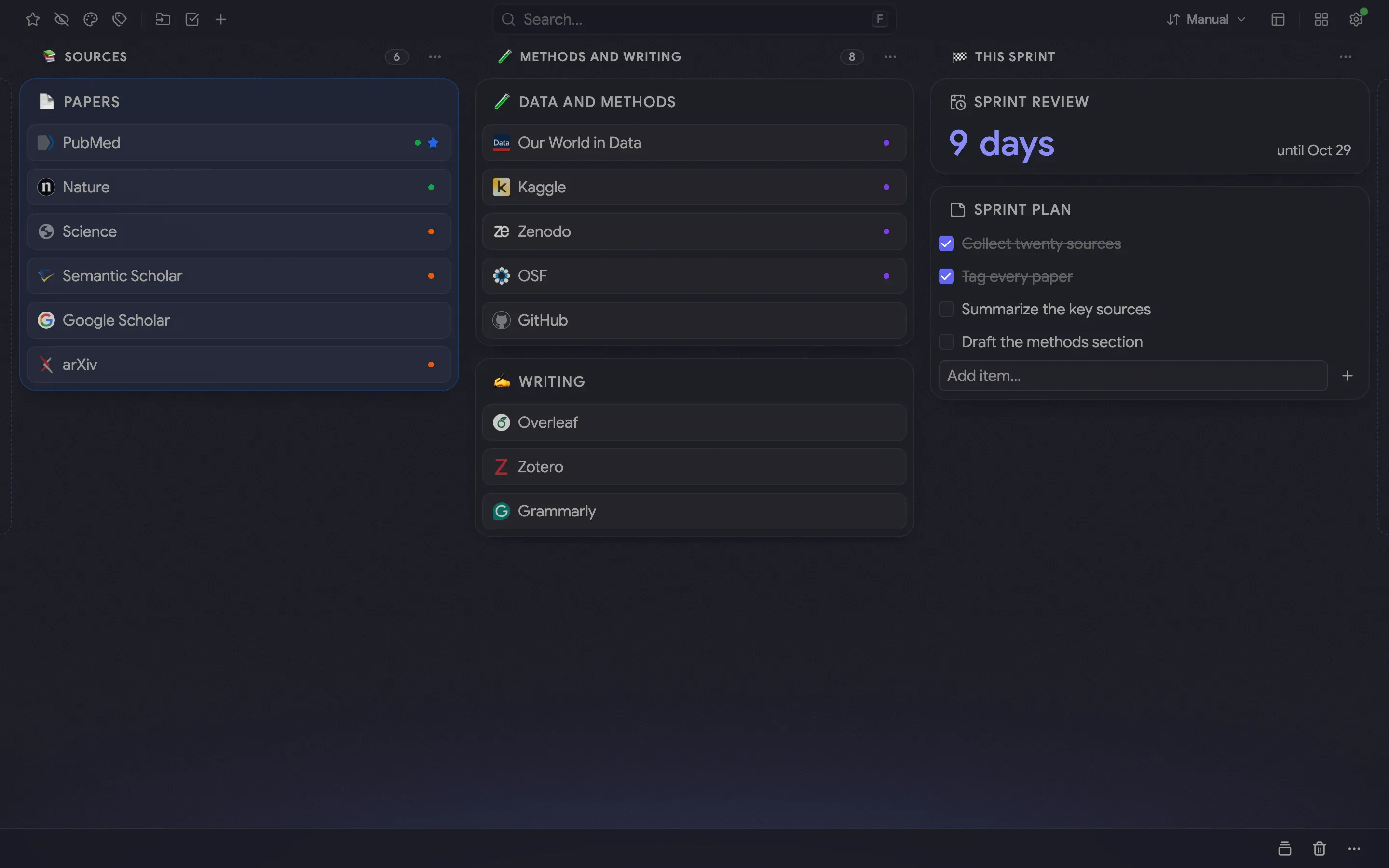The image size is (1389, 868).
Task: Click the GitHub entry
Action: click(x=694, y=320)
